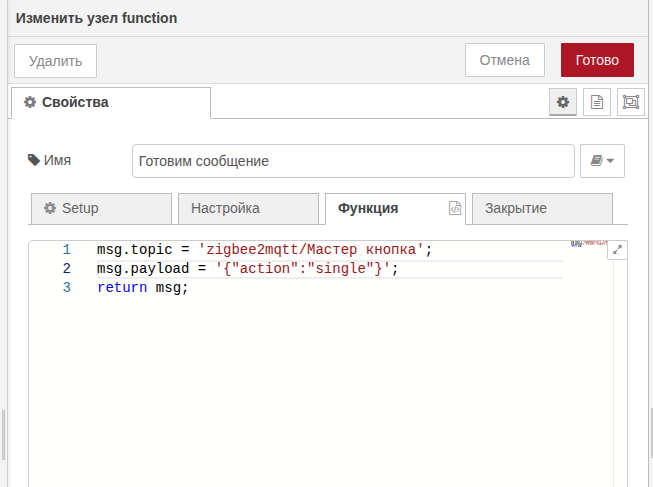Open node appearance settings icon
Image resolution: width=653 pixels, height=487 pixels.
click(x=631, y=102)
